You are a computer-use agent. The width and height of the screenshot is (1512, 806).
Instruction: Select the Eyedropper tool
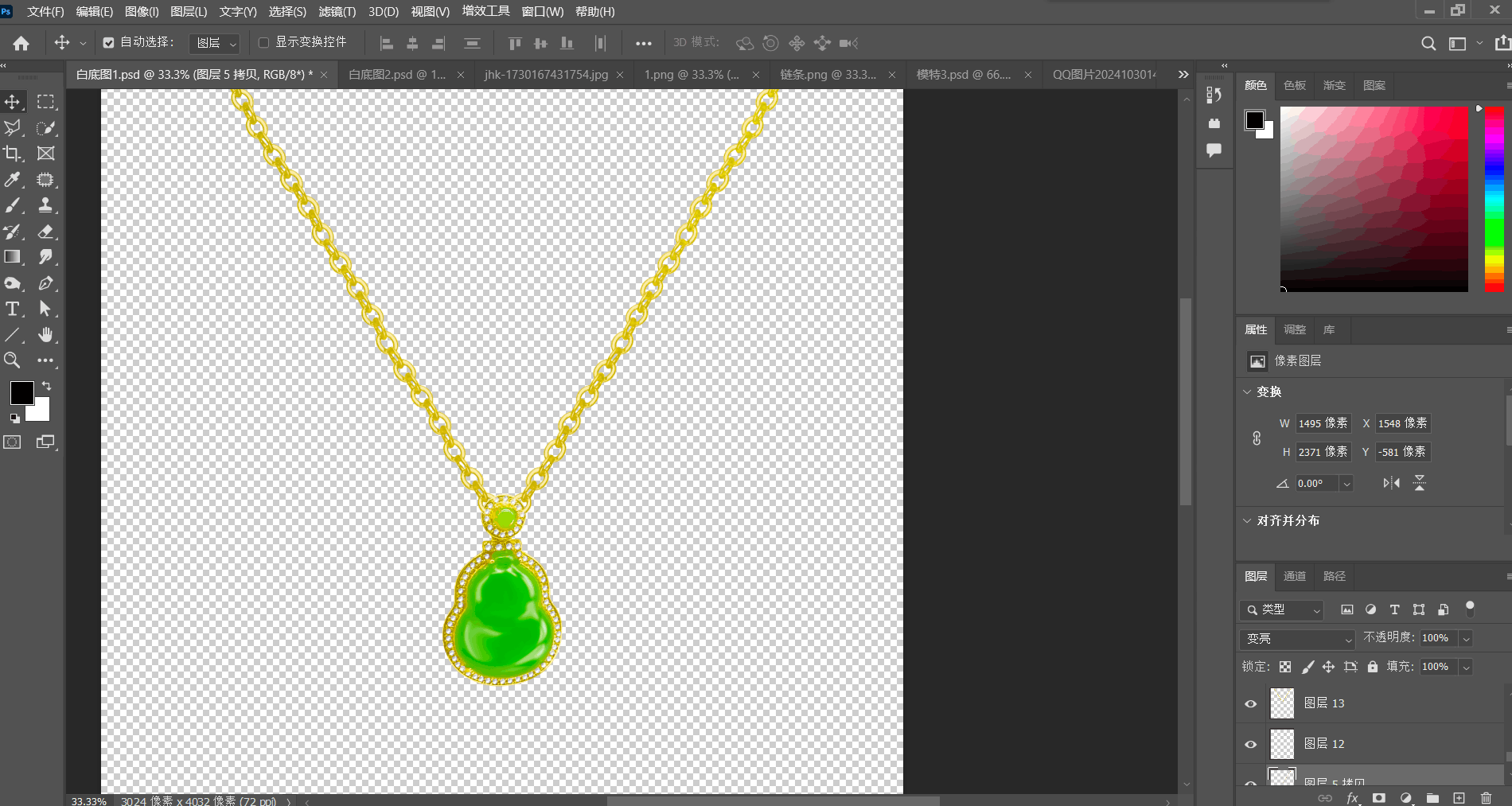point(13,180)
